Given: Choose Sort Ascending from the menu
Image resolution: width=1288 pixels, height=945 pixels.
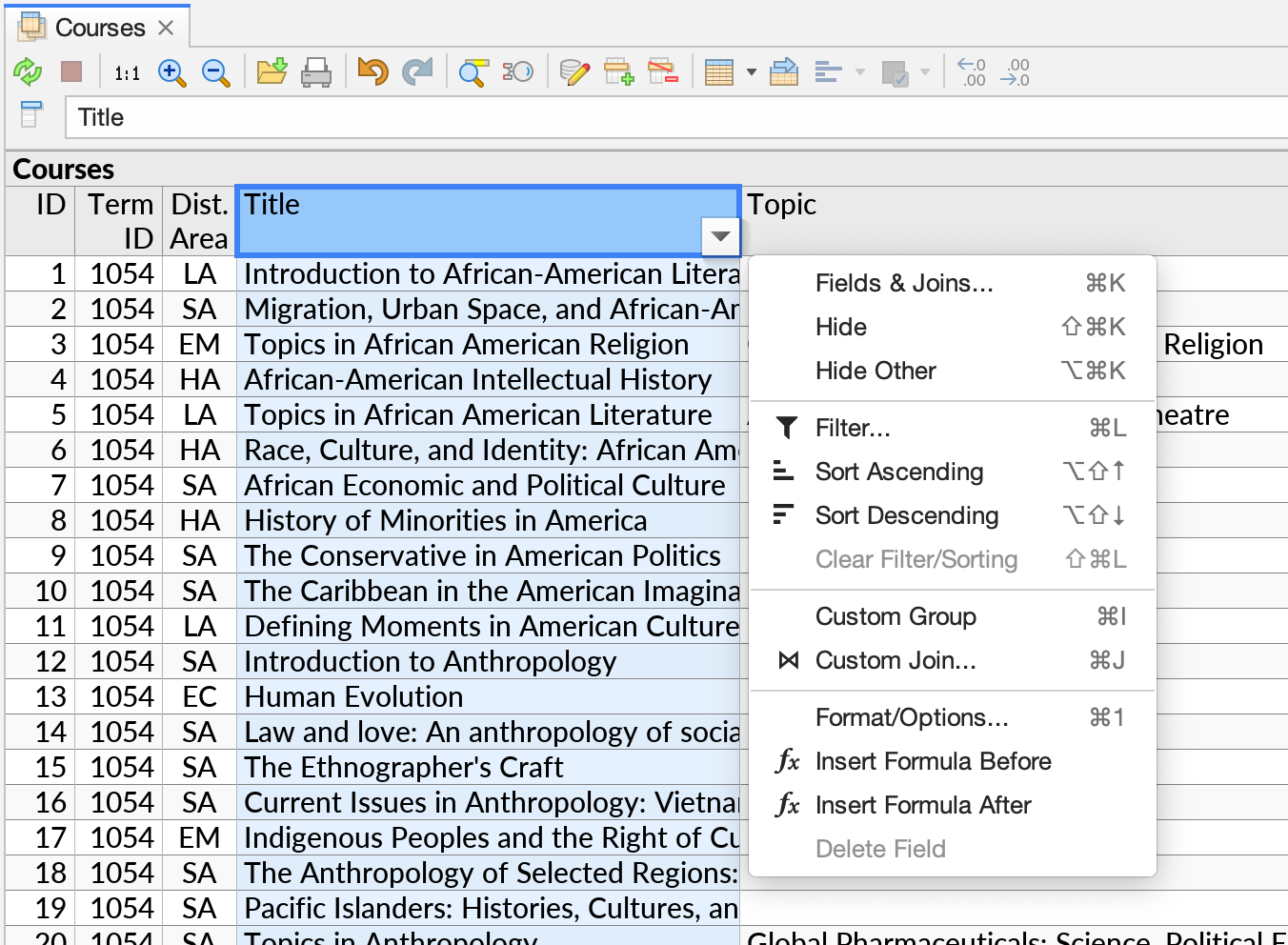Looking at the screenshot, I should [899, 472].
